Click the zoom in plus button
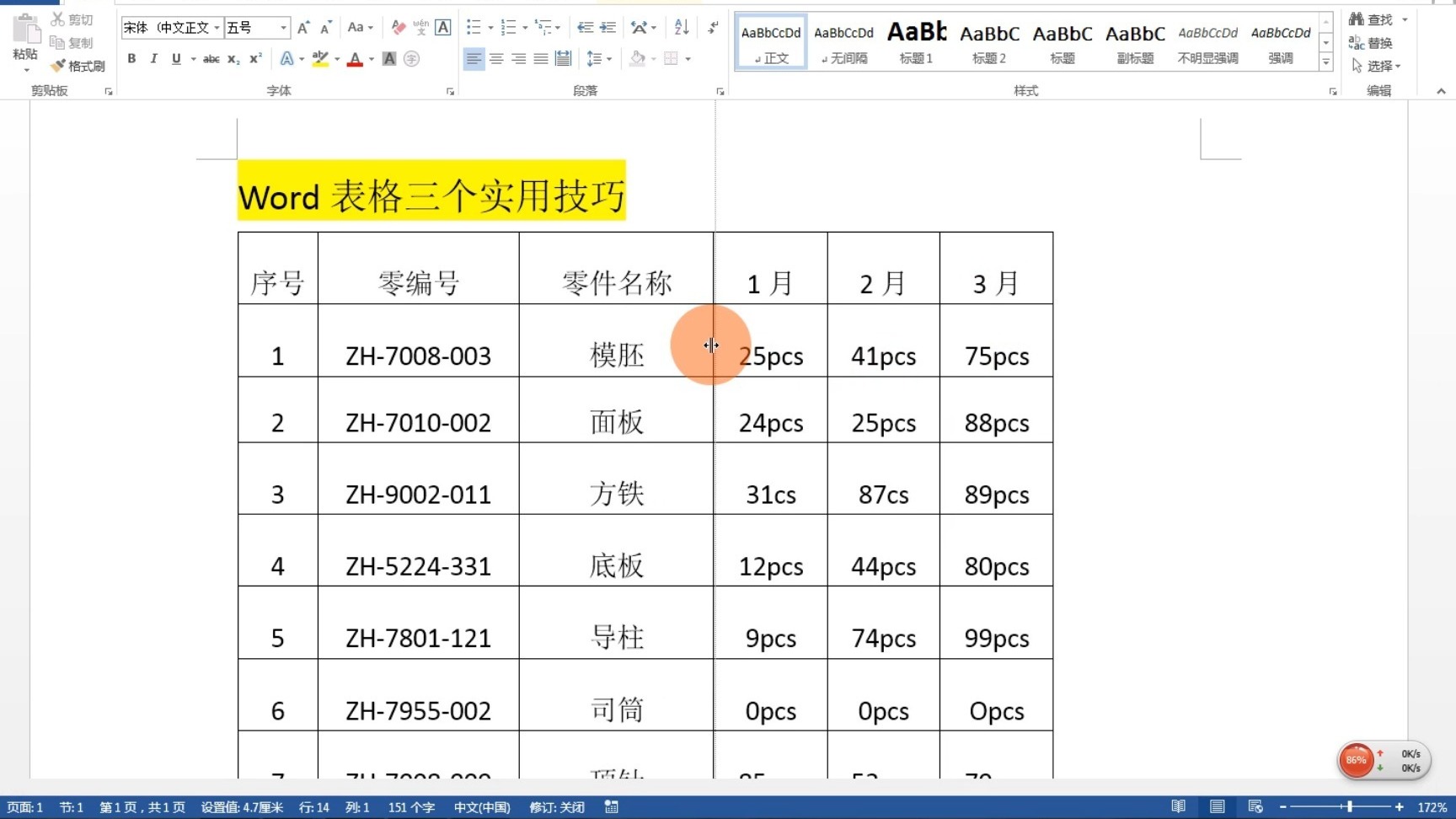 point(1399,807)
